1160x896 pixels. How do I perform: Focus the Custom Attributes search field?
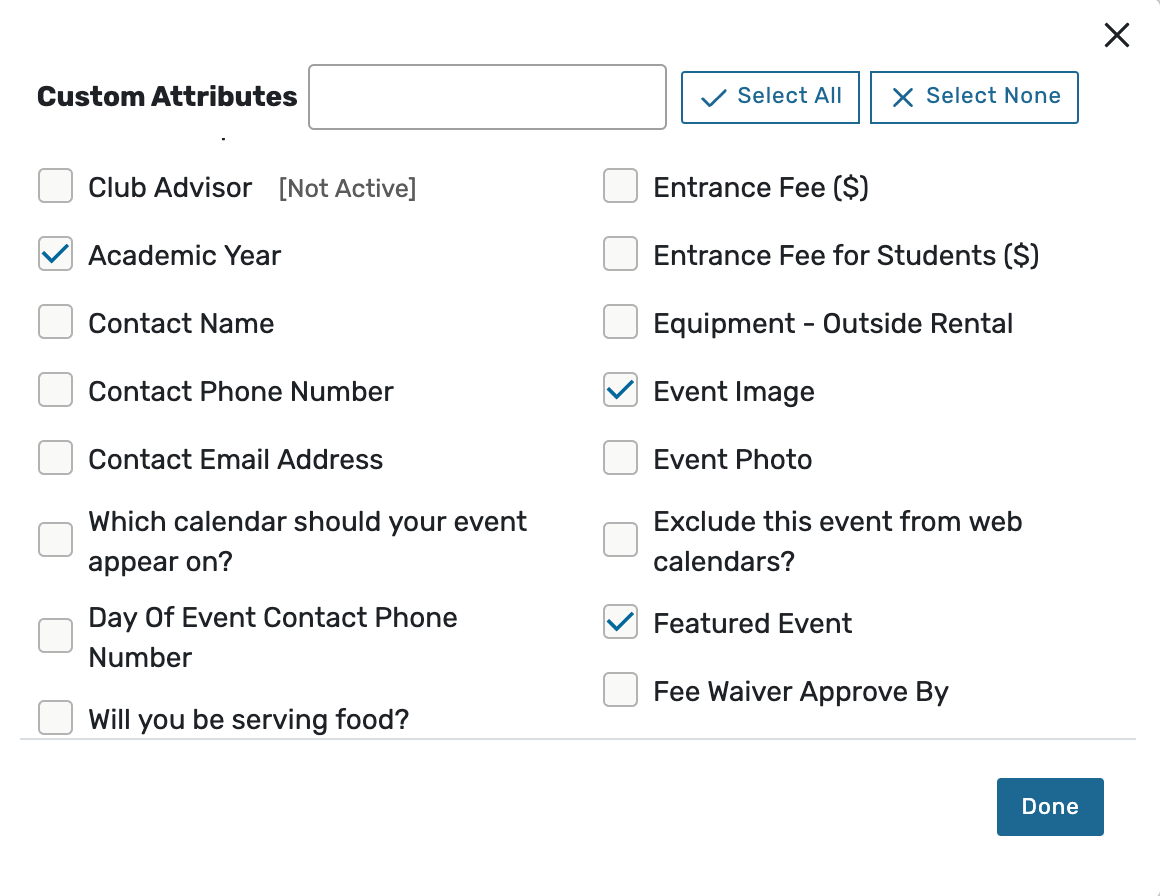tap(487, 97)
